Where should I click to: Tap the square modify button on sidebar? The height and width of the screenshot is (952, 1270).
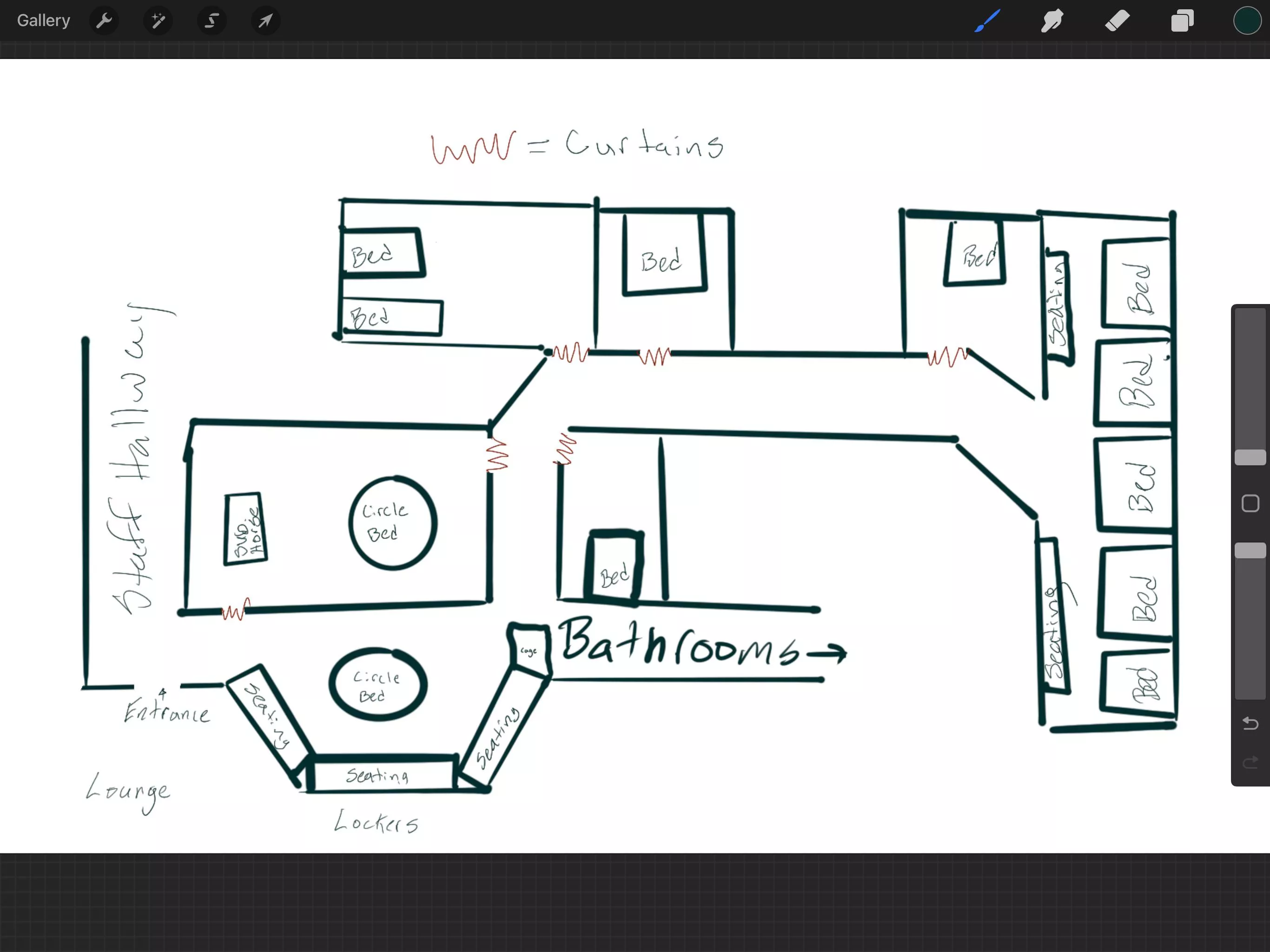(x=1250, y=503)
